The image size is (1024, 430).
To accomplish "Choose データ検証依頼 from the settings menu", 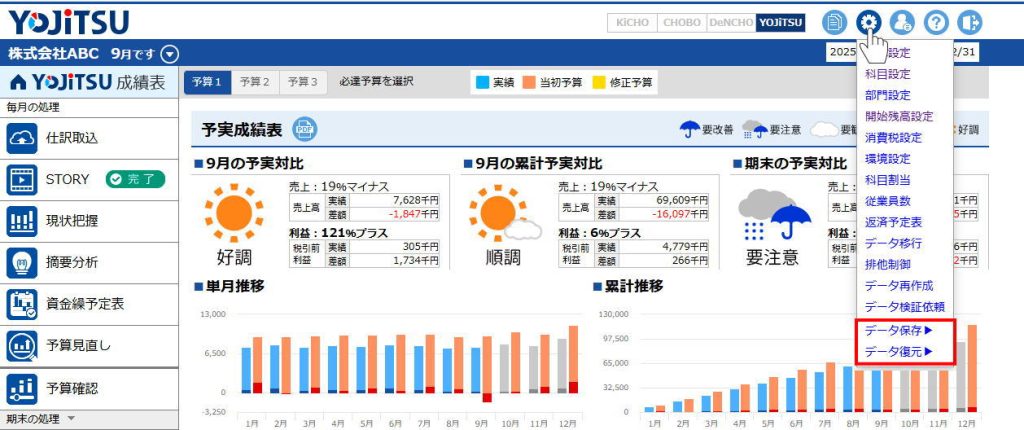I will click(904, 306).
